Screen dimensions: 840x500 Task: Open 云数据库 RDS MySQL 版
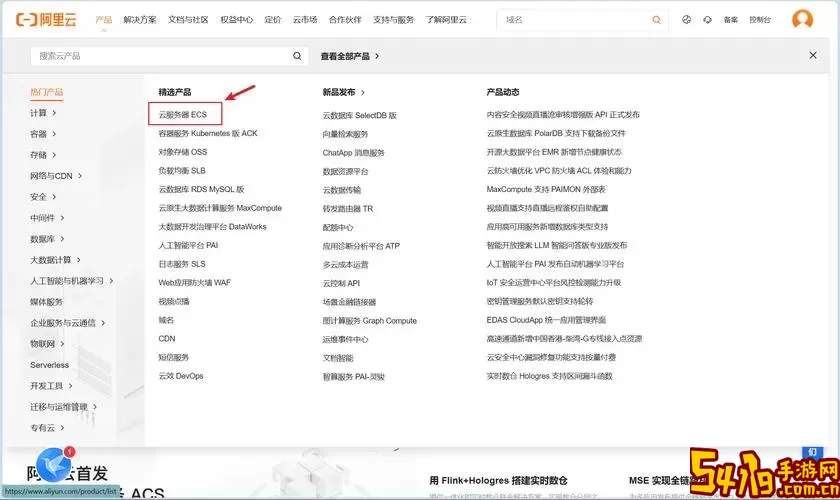201,189
